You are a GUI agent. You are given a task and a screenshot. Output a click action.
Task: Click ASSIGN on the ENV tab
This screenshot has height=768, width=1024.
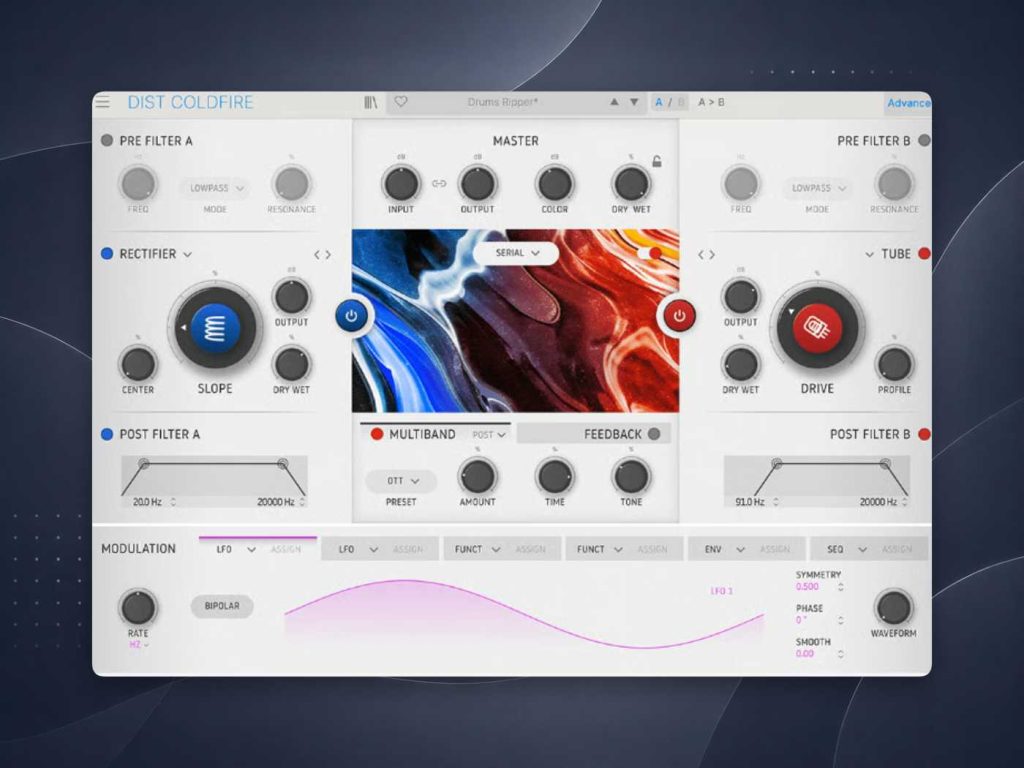[775, 550]
